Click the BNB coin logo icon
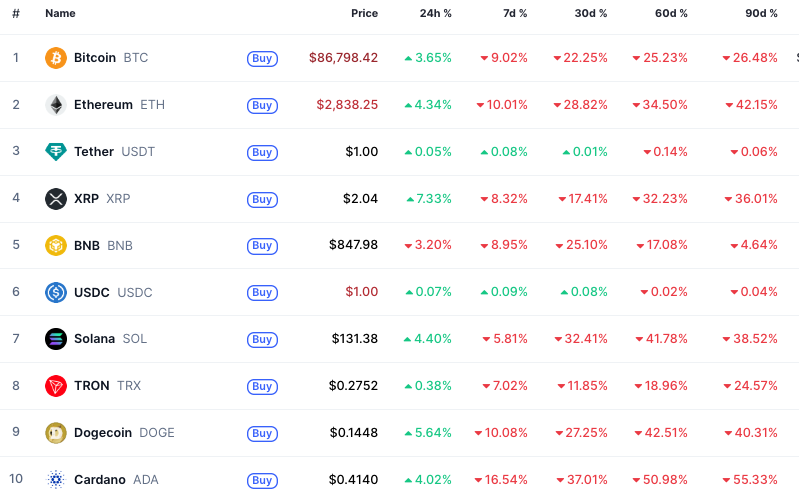Screen dimensions: 799x501 coord(56,245)
